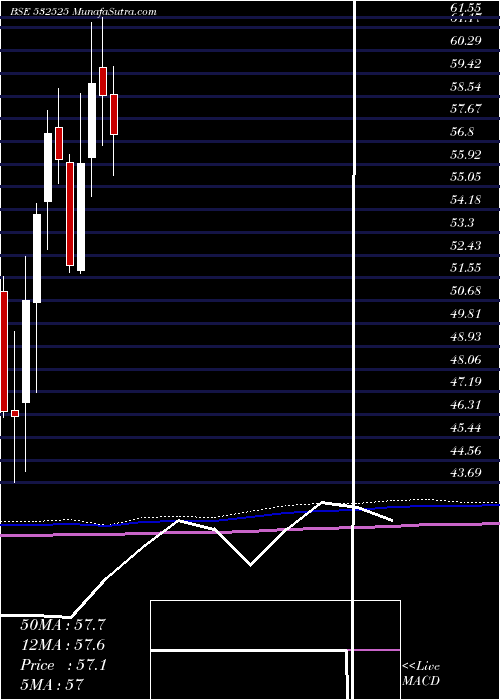The height and width of the screenshot is (700, 500).
Task: Click the 43.69 price level label
Action: [x=466, y=473]
